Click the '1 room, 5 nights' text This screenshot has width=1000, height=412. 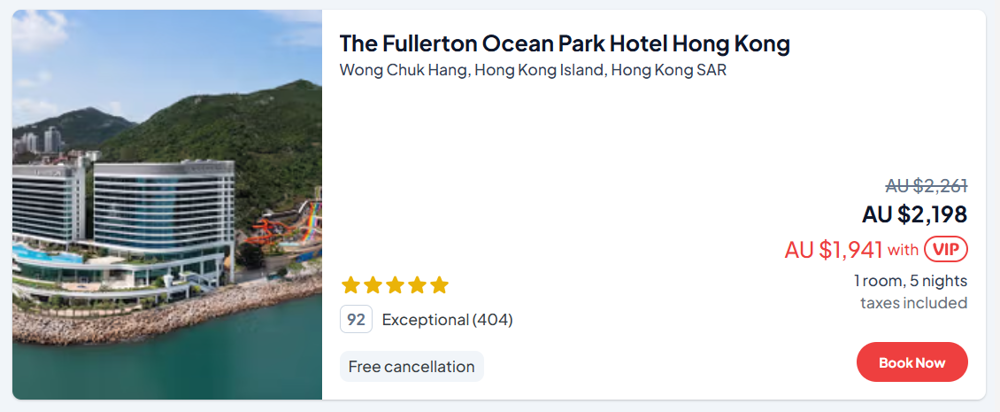coord(910,280)
